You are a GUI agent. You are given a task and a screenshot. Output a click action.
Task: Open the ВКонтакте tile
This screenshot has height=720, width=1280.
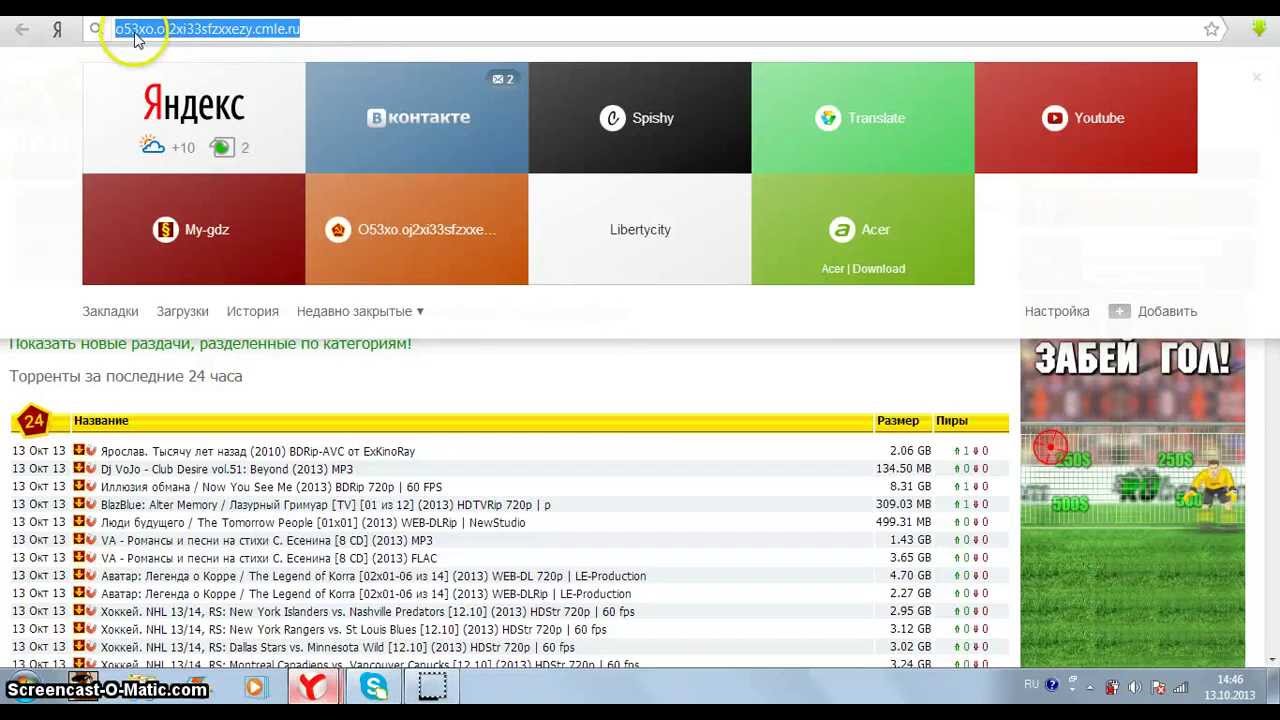coord(417,118)
